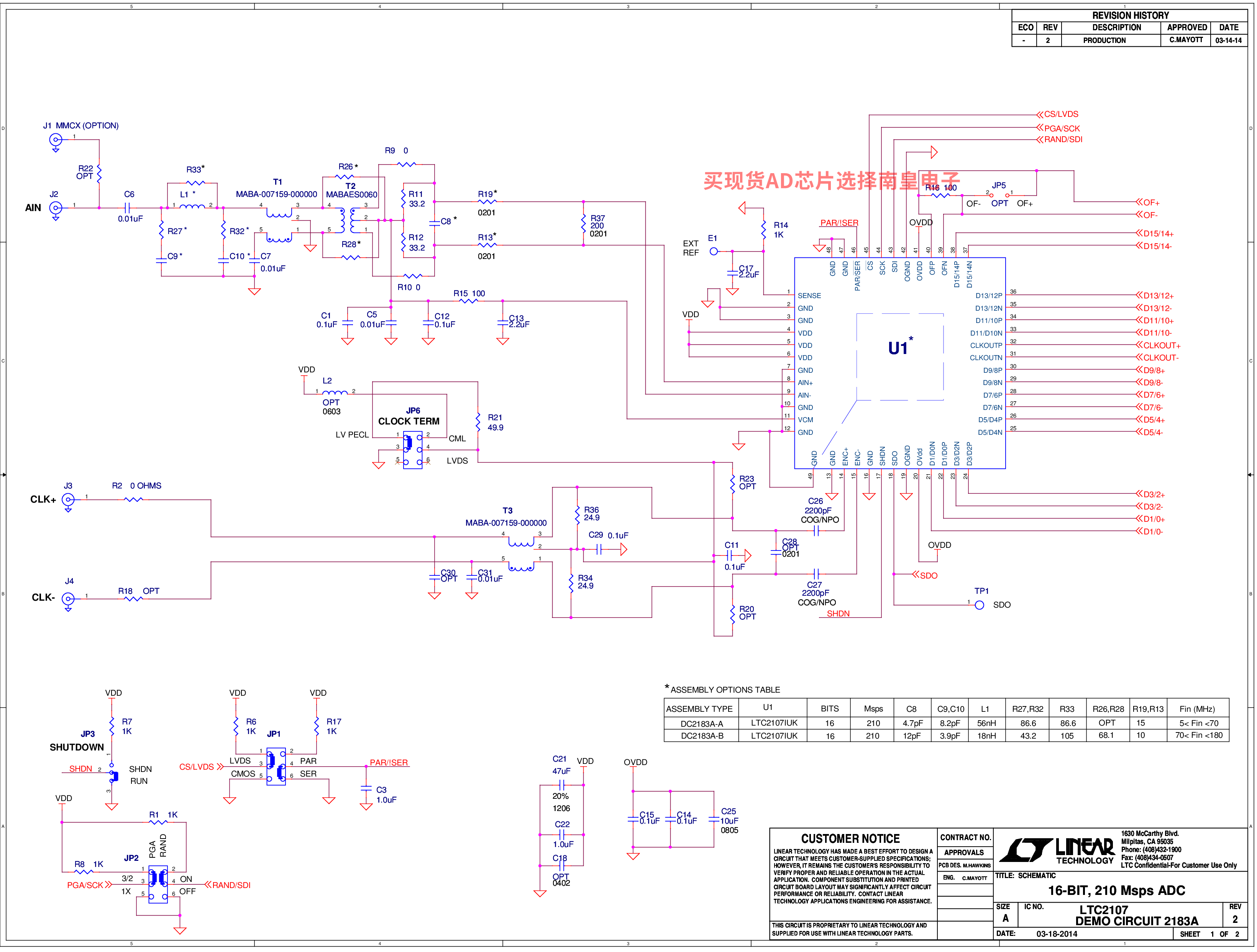1257x952 pixels.
Task: Click the SENSE pin name on U1
Action: tap(809, 296)
